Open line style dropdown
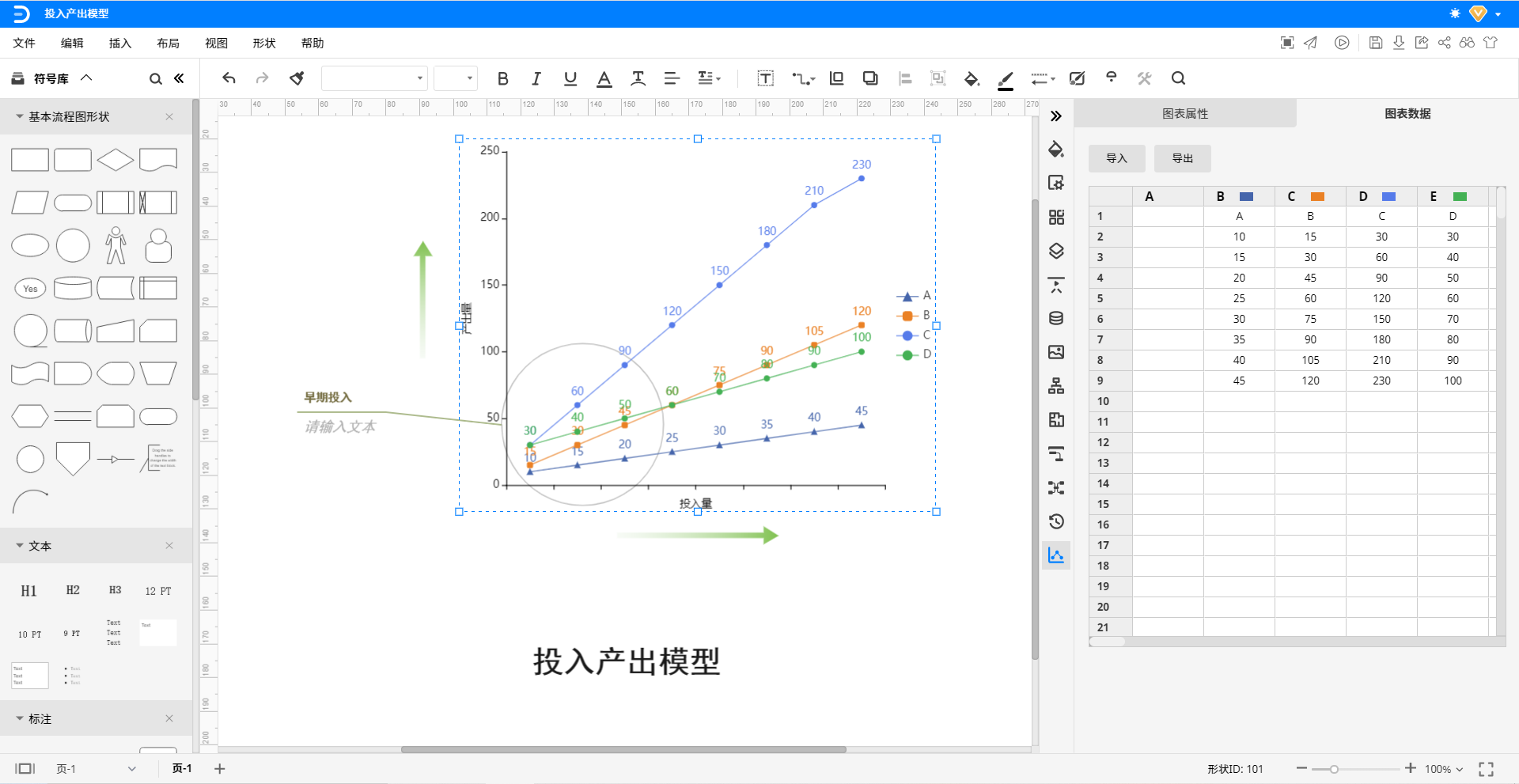This screenshot has height=784, width=1519. [1043, 78]
